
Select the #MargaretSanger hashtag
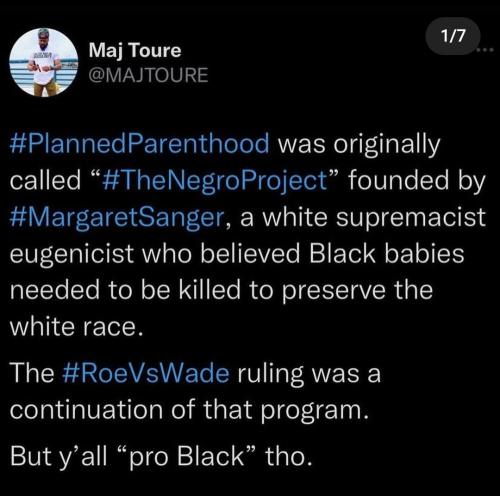[117, 218]
